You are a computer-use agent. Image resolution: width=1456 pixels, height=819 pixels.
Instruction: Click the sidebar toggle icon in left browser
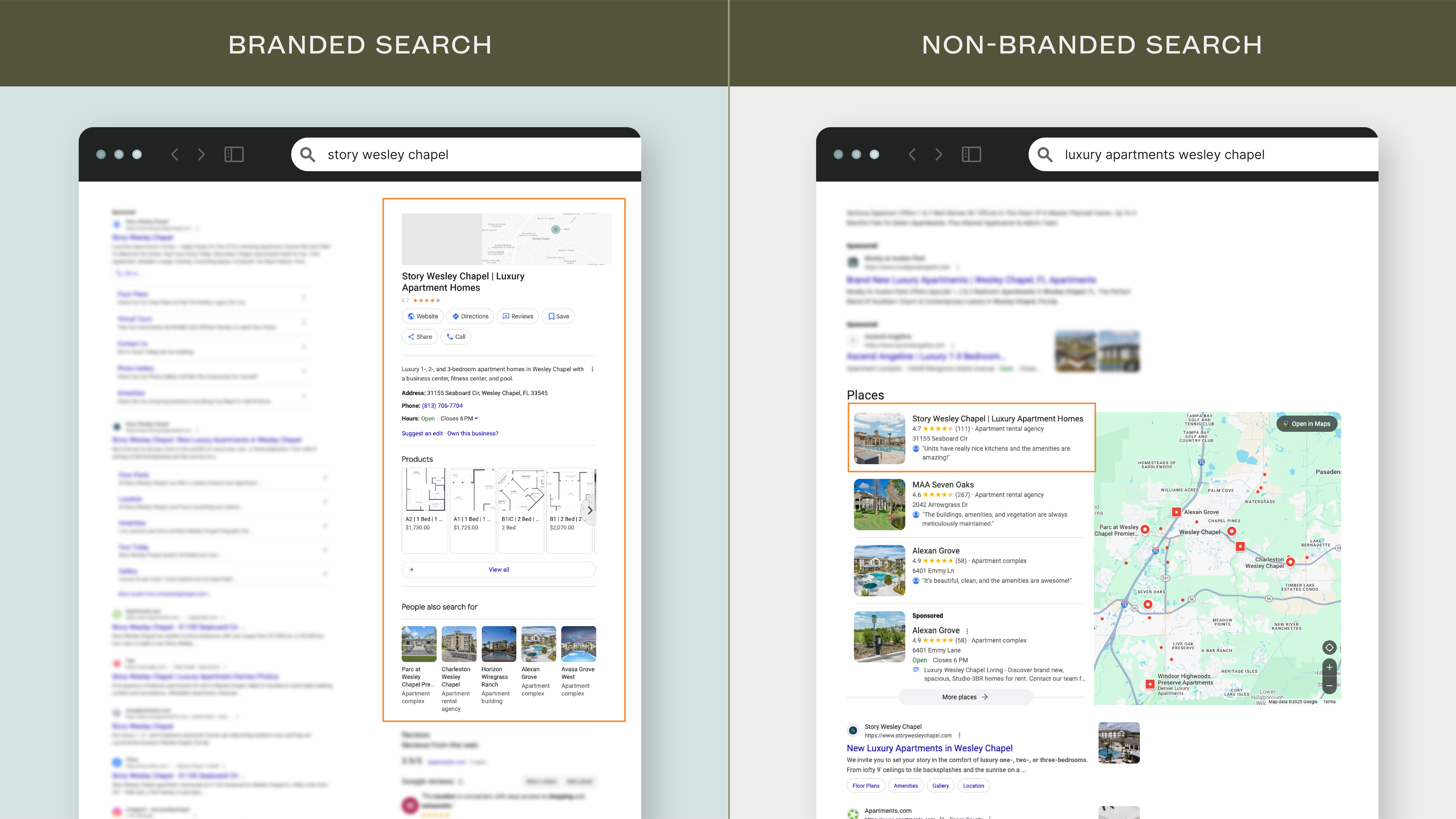(234, 154)
